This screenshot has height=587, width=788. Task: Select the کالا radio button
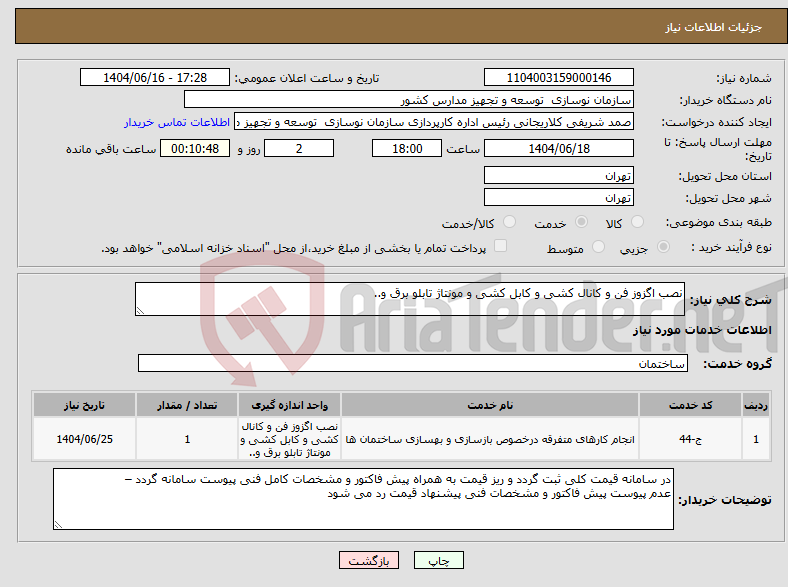tap(637, 222)
